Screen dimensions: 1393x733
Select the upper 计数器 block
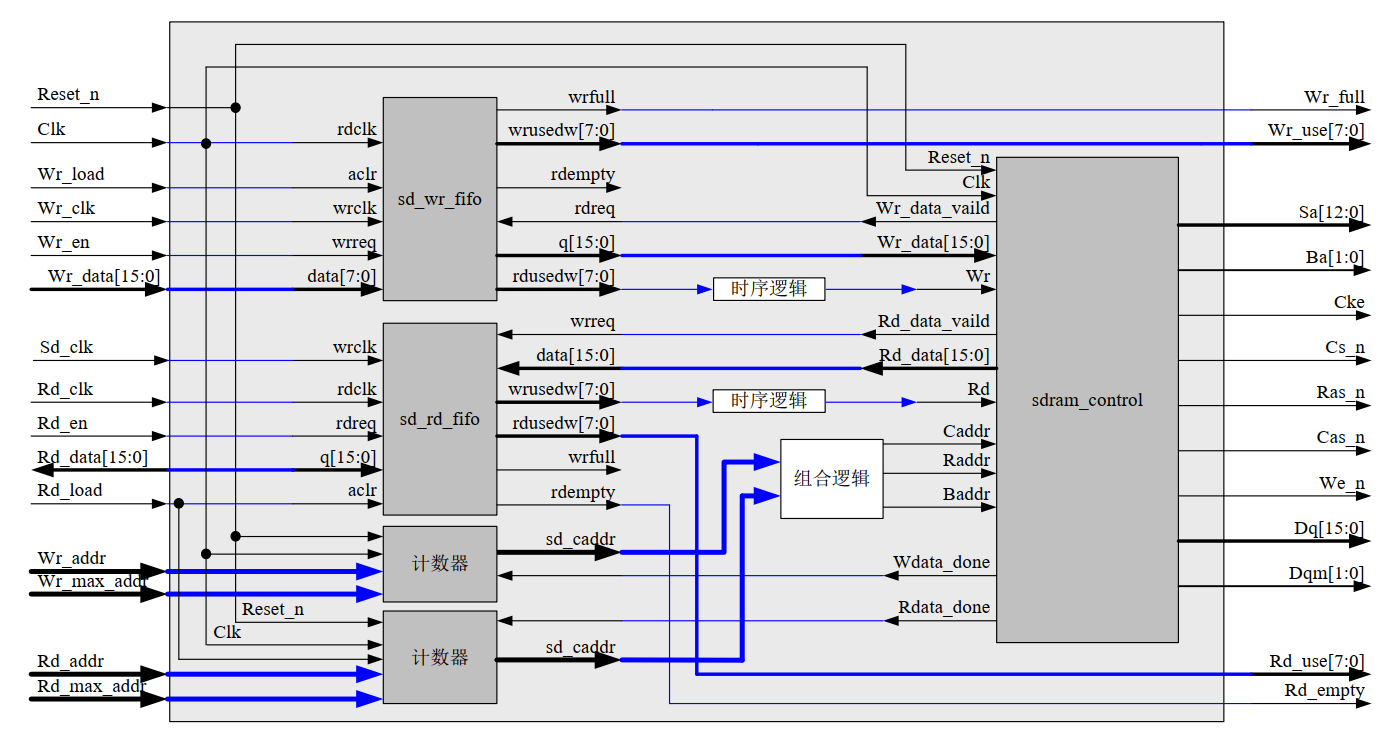pos(440,564)
